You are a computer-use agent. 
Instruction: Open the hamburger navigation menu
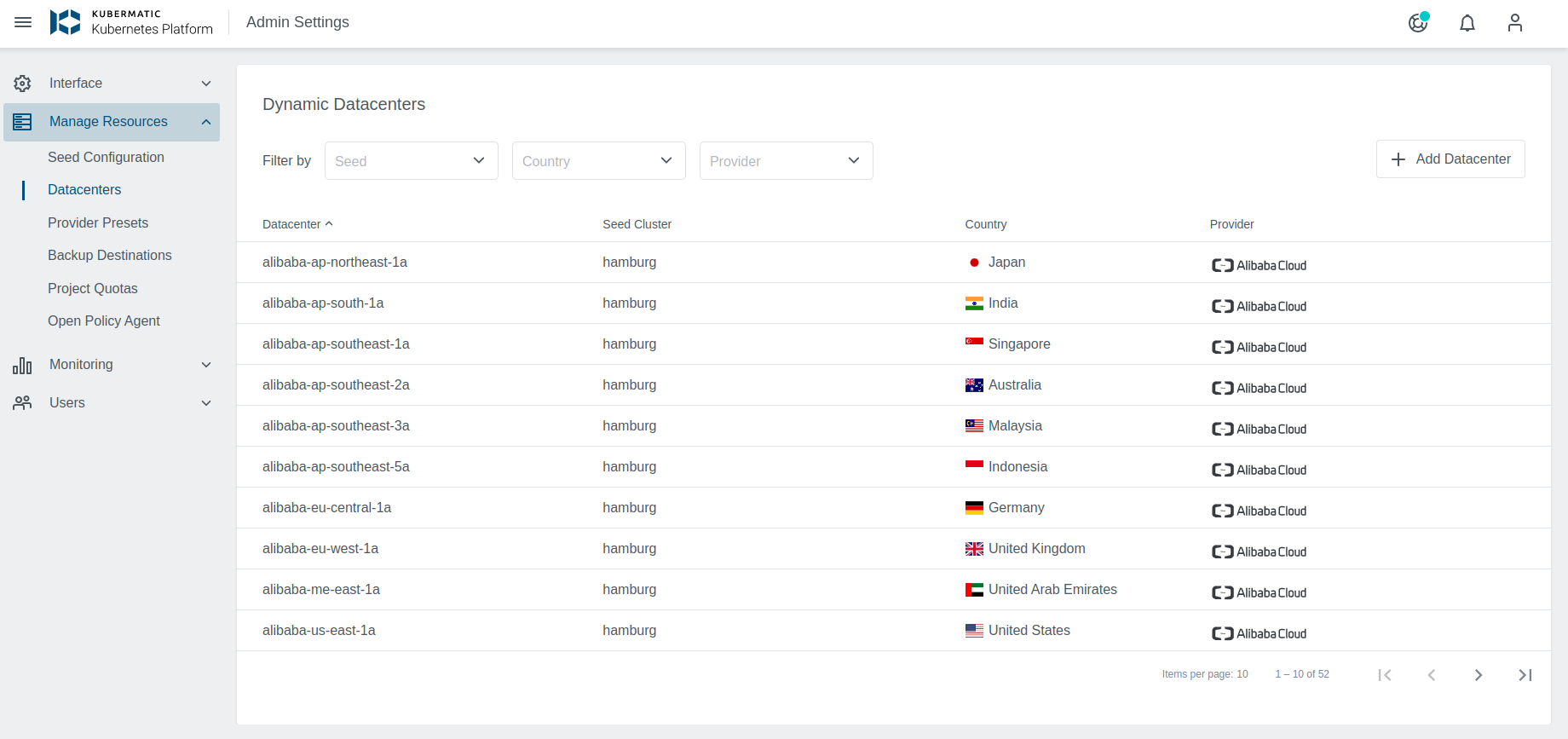coord(23,22)
